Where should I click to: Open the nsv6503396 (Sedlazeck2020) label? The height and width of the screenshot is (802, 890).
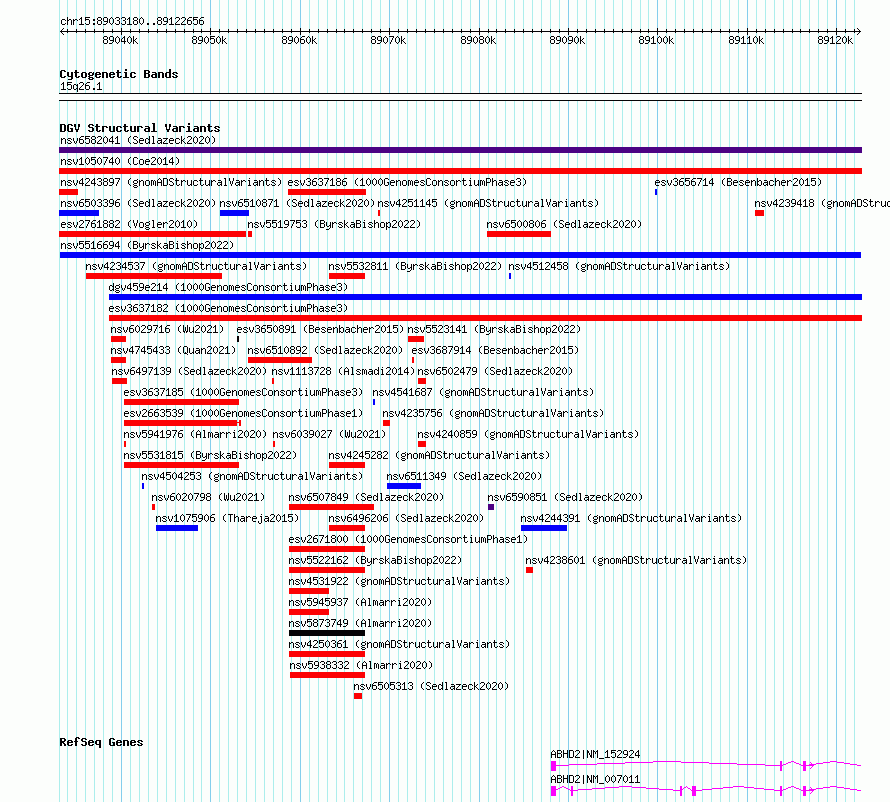pos(138,203)
